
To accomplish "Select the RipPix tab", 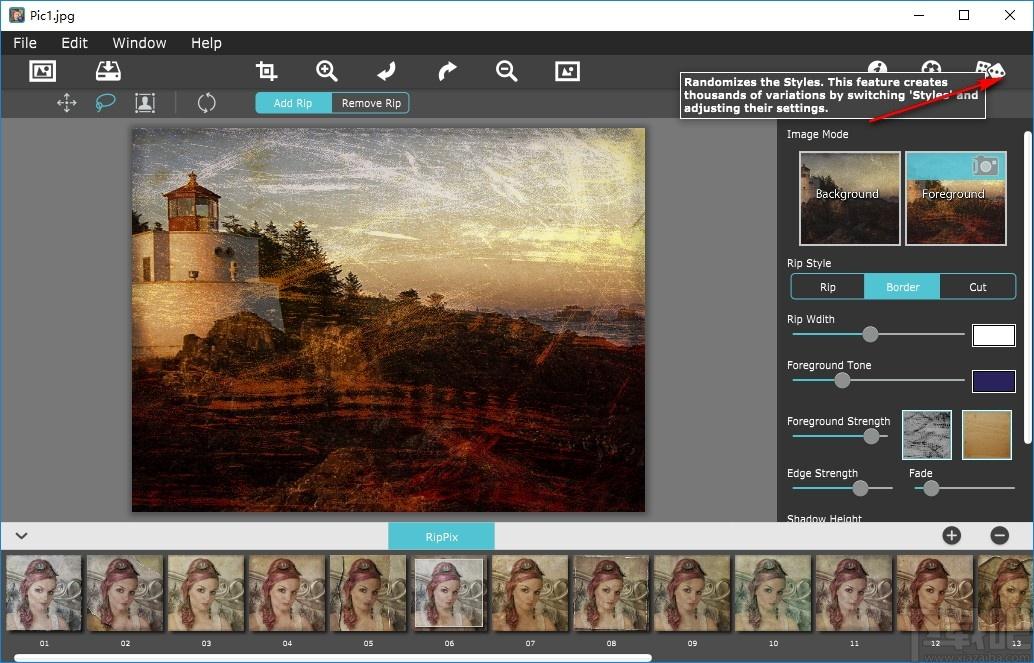I will pyautogui.click(x=441, y=536).
